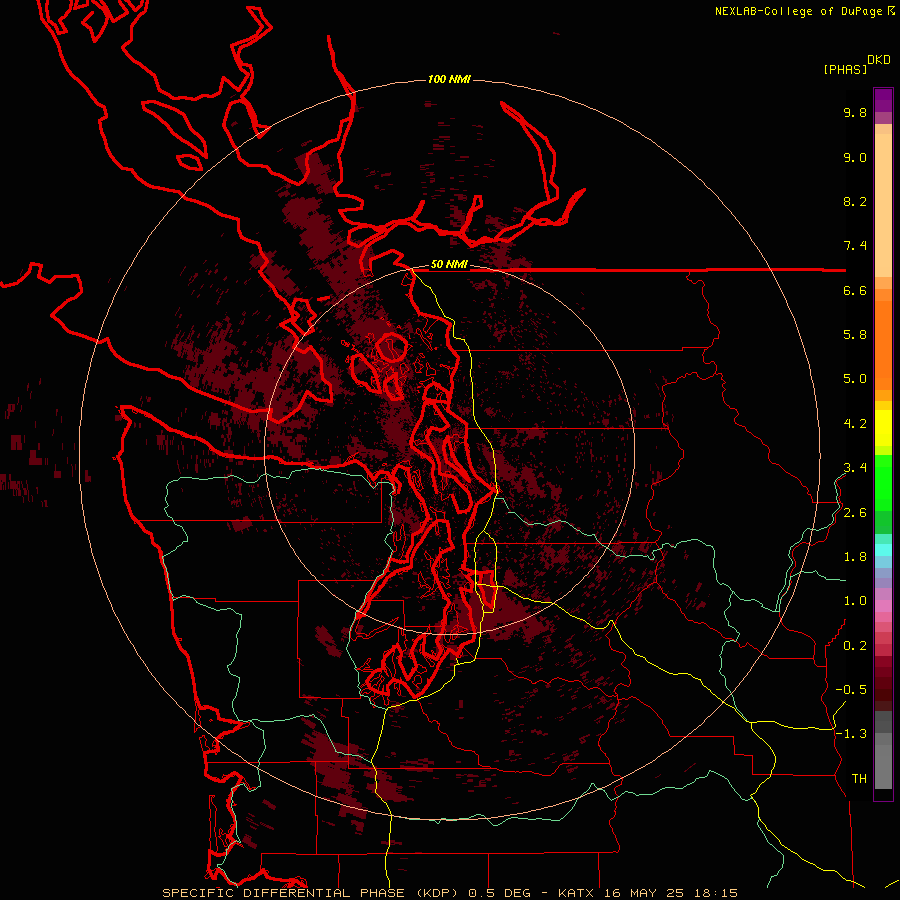
Task: Click the 9.0 scale value
Action: click(x=855, y=157)
